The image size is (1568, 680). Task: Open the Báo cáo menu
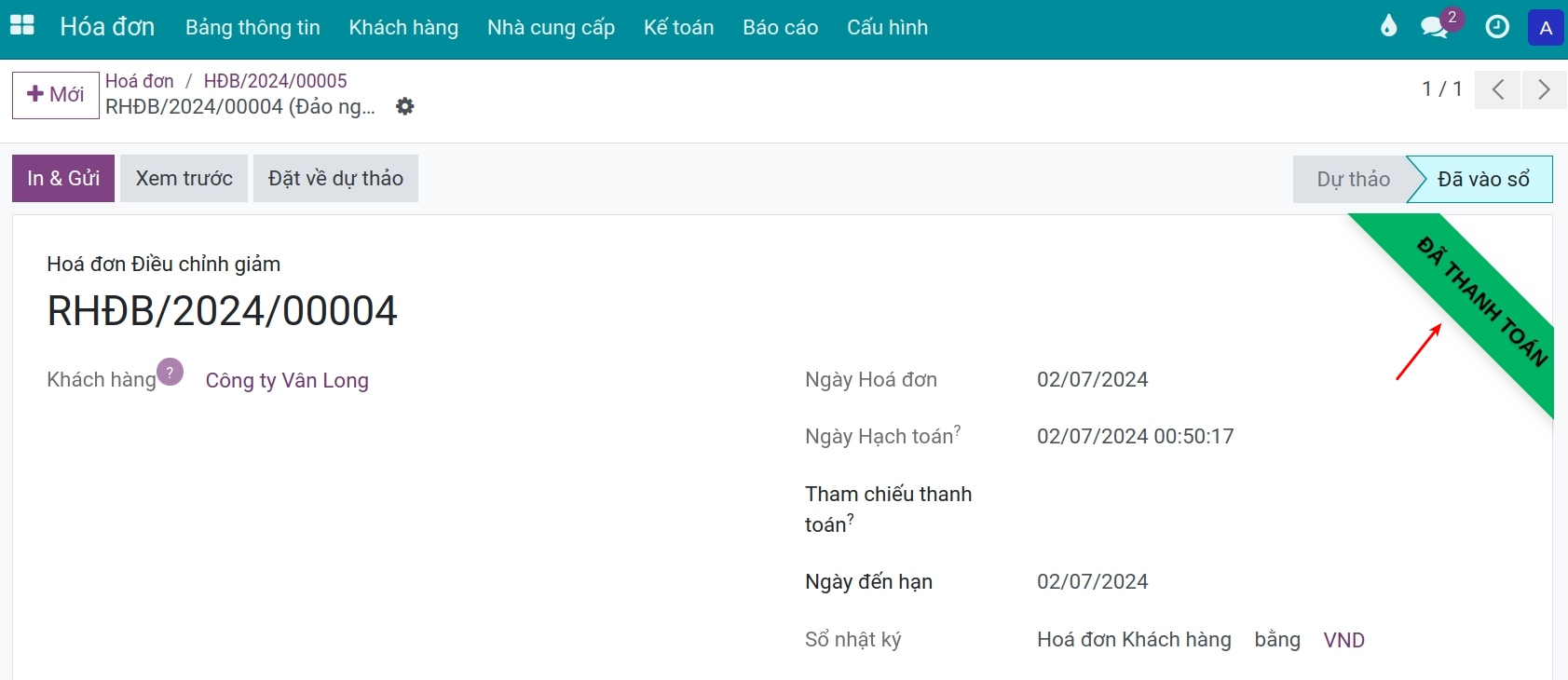(780, 28)
